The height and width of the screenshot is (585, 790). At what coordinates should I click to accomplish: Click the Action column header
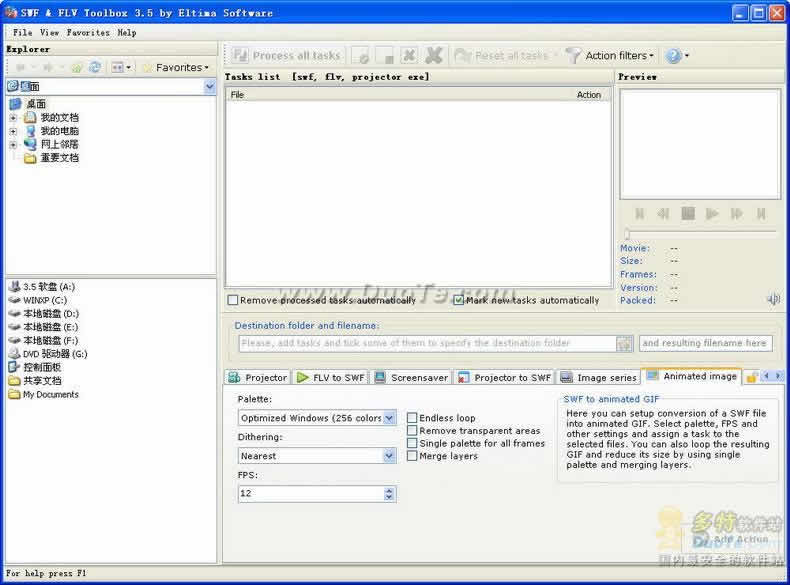[588, 95]
